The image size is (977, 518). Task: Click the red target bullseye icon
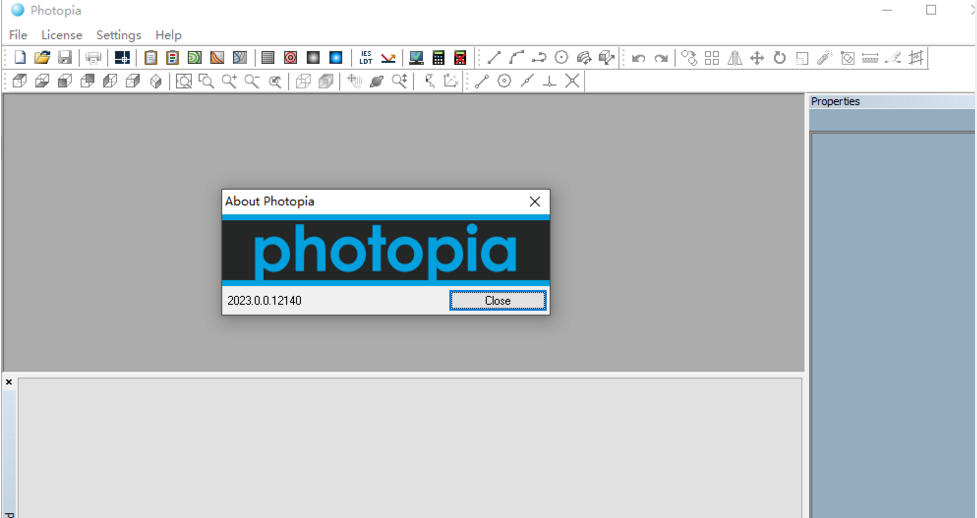[x=290, y=58]
